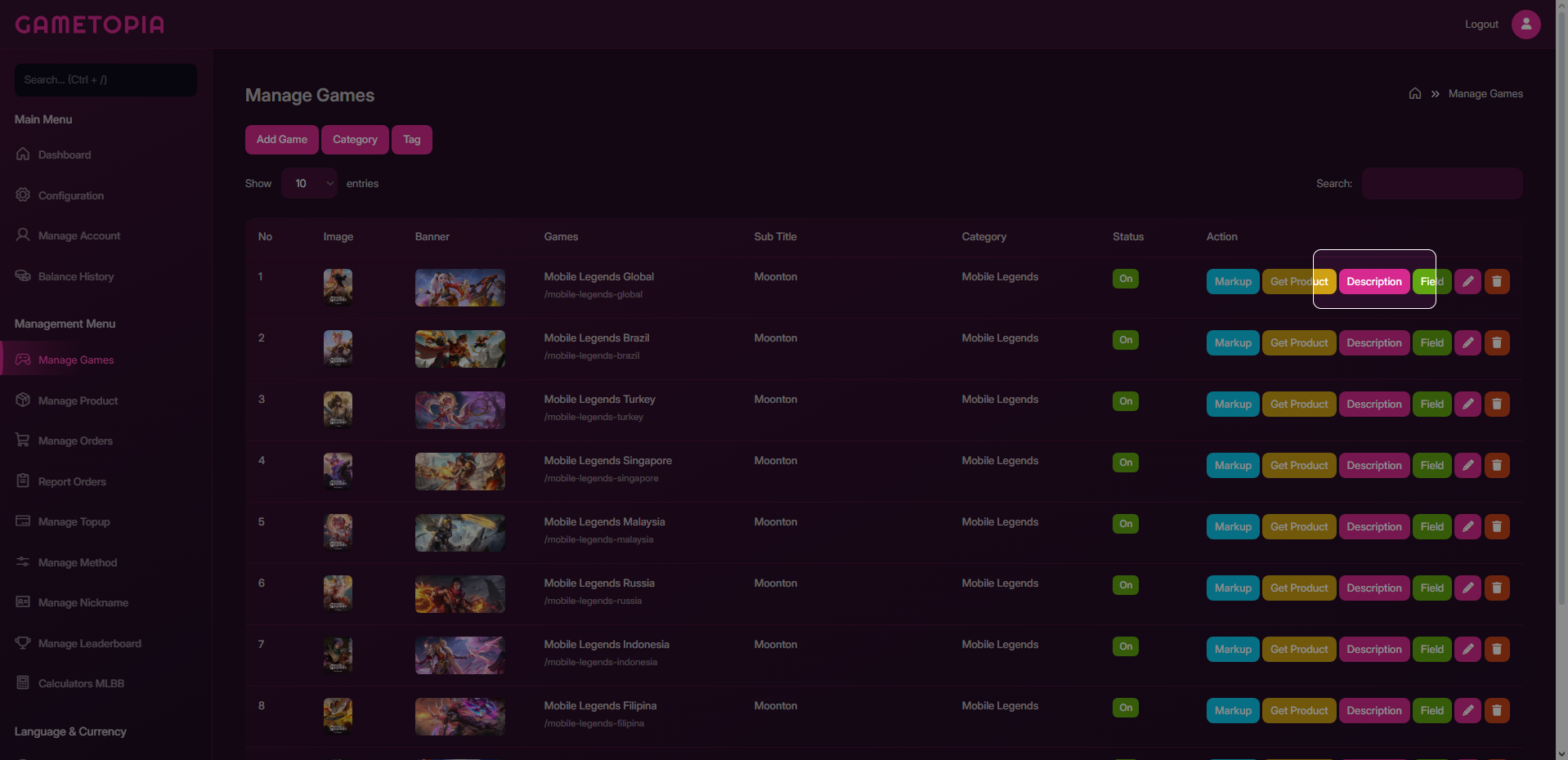Toggle the On status for Mobile Legends Malaysia
1568x760 pixels.
pyautogui.click(x=1126, y=524)
